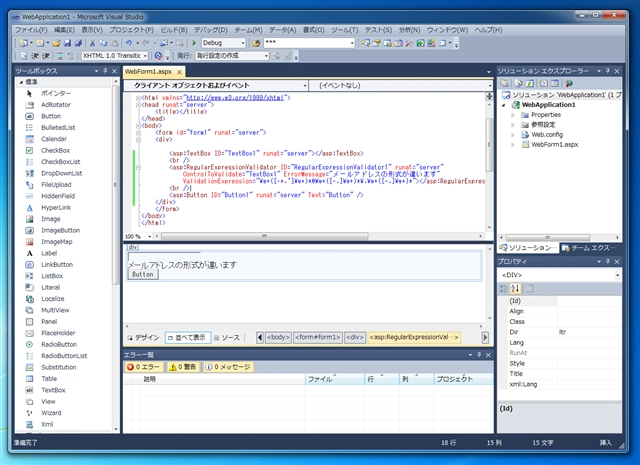
Task: Click the Undo arrow icon
Action: tap(129, 43)
